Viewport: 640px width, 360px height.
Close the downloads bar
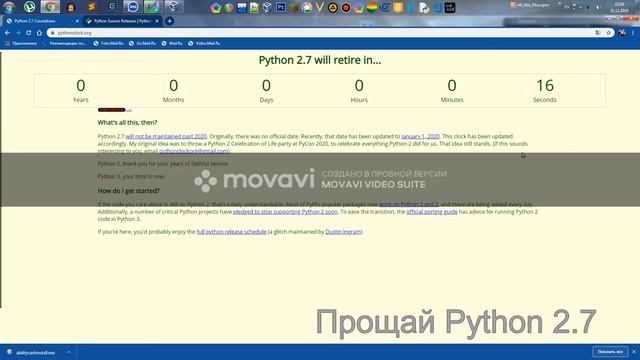tap(634, 352)
